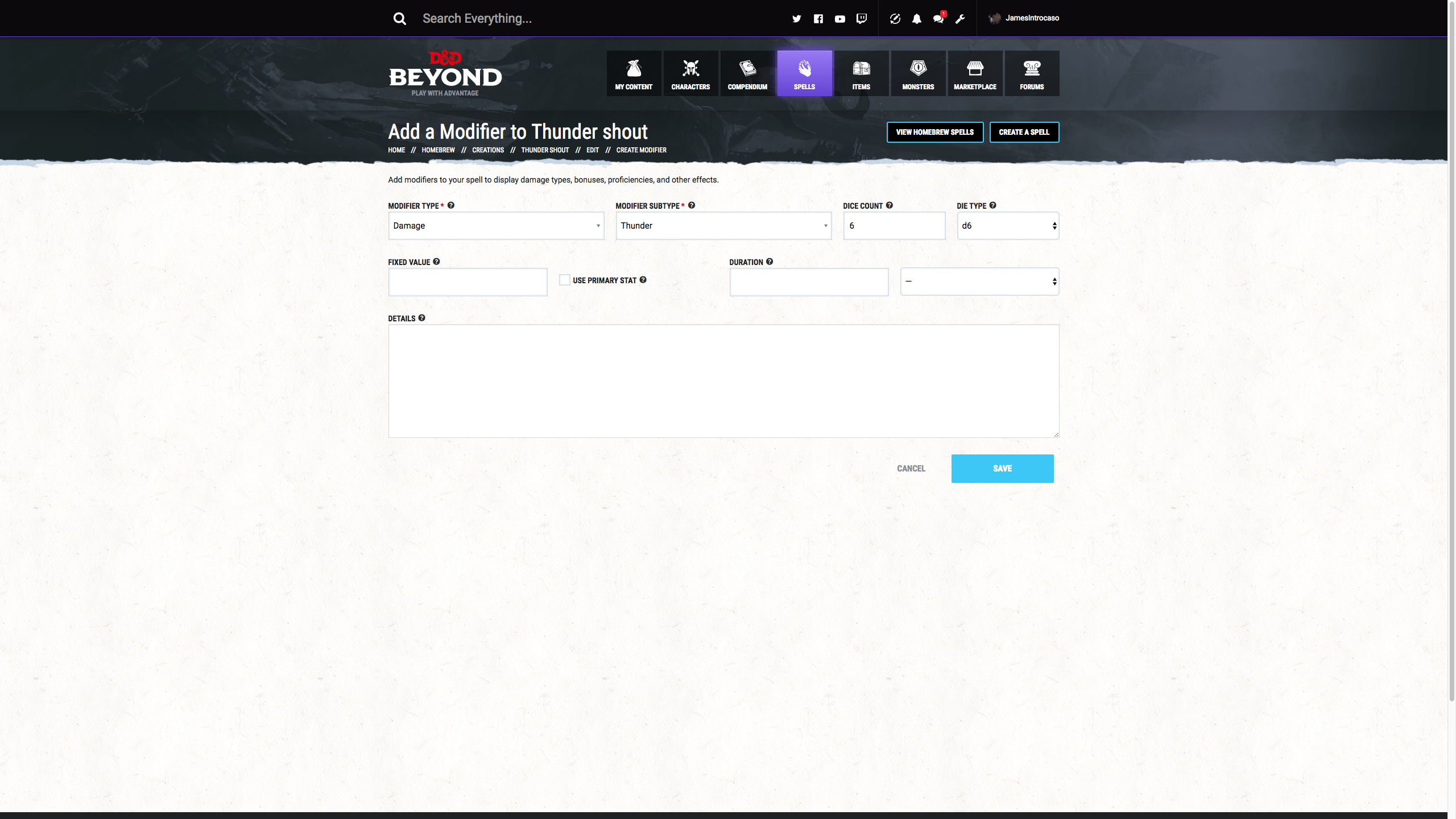Click the compass icon in top bar
Image resolution: width=1456 pixels, height=819 pixels.
pyautogui.click(x=895, y=19)
